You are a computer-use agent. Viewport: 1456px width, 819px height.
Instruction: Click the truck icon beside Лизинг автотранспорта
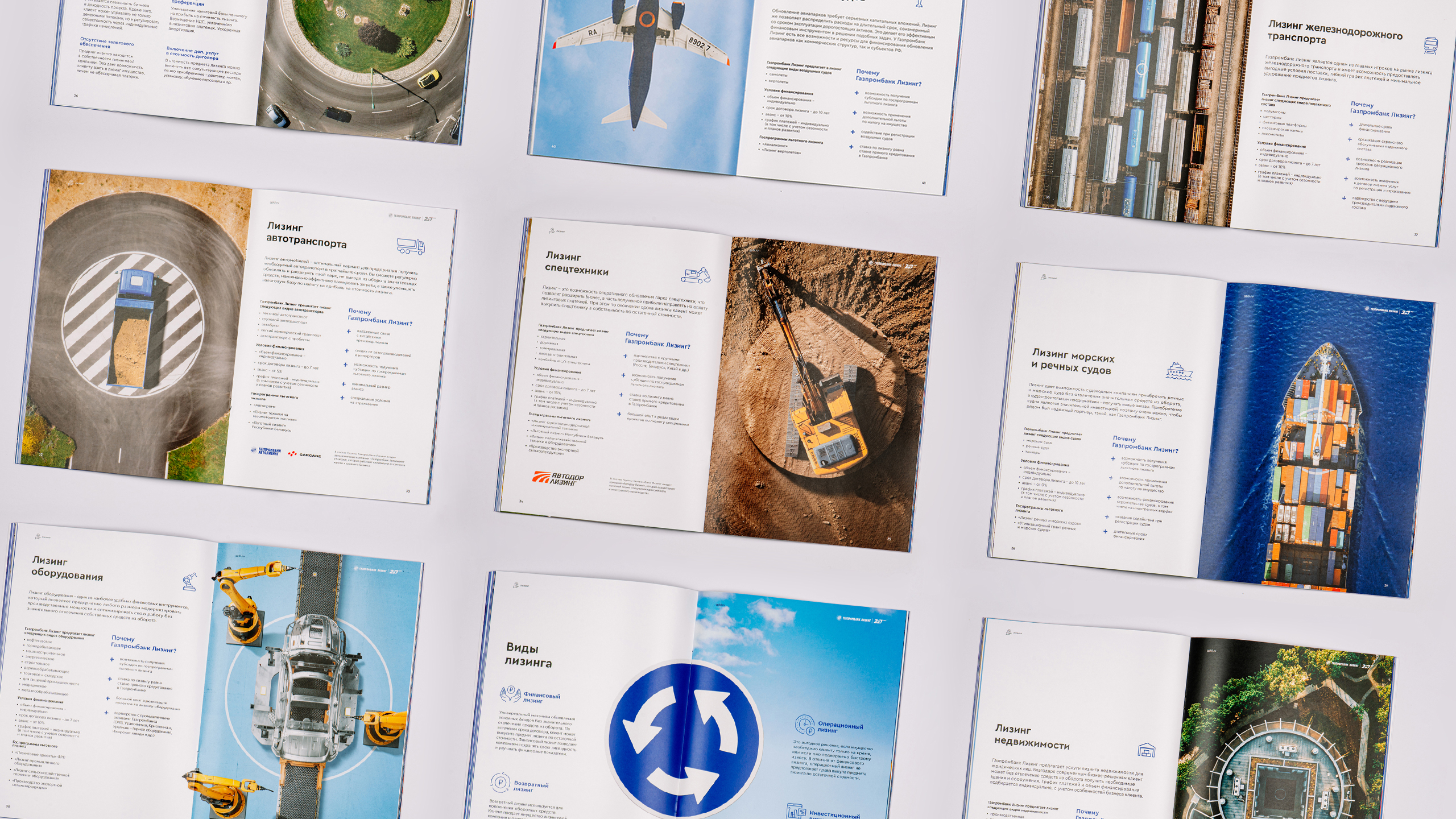click(x=411, y=246)
